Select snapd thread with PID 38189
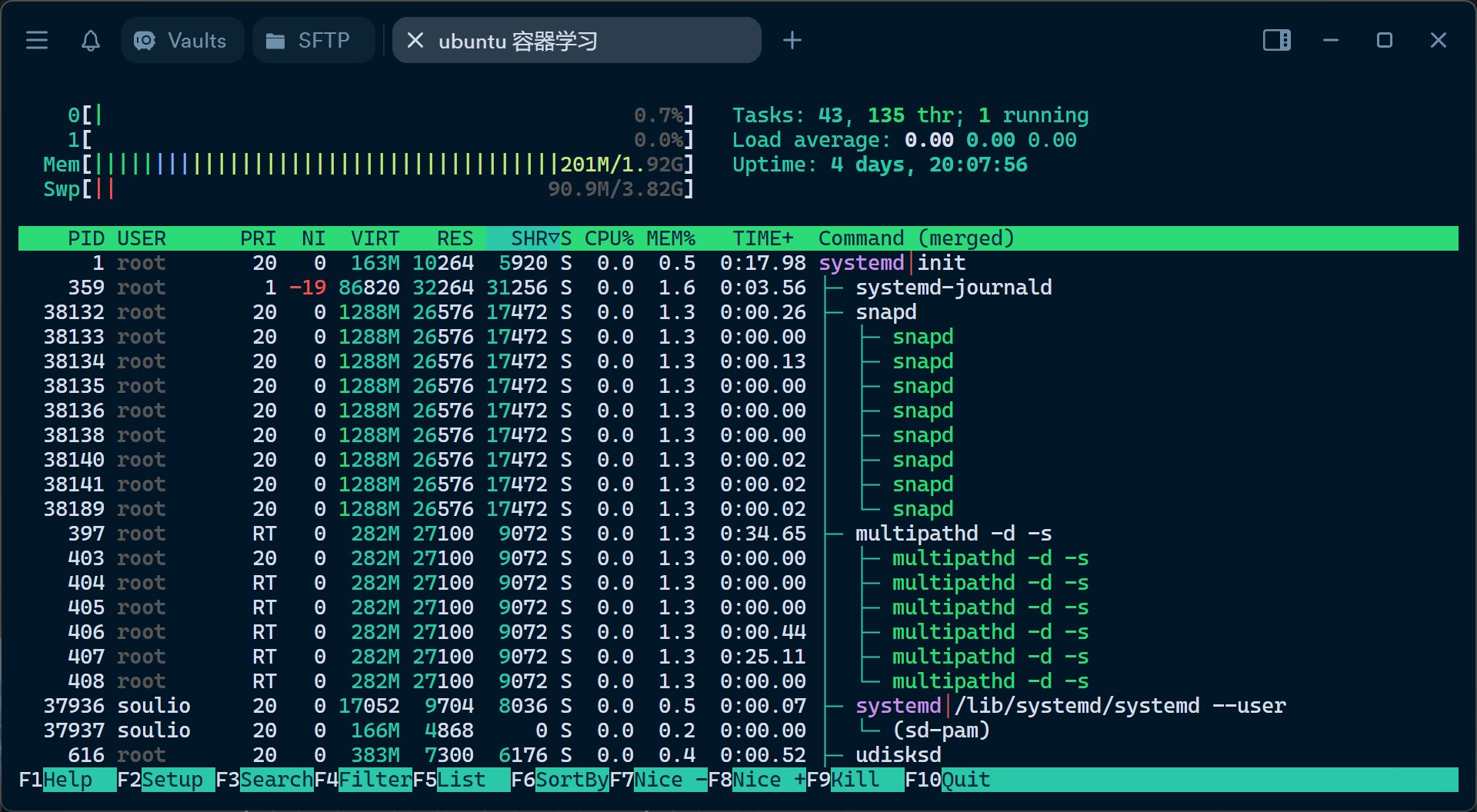Viewport: 1477px width, 812px height. [x=738, y=509]
